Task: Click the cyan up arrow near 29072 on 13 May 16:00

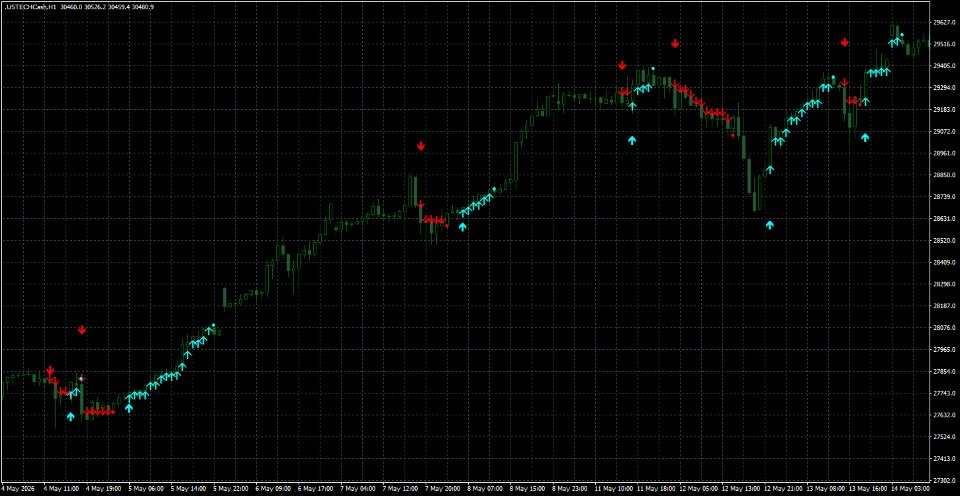Action: click(x=864, y=138)
